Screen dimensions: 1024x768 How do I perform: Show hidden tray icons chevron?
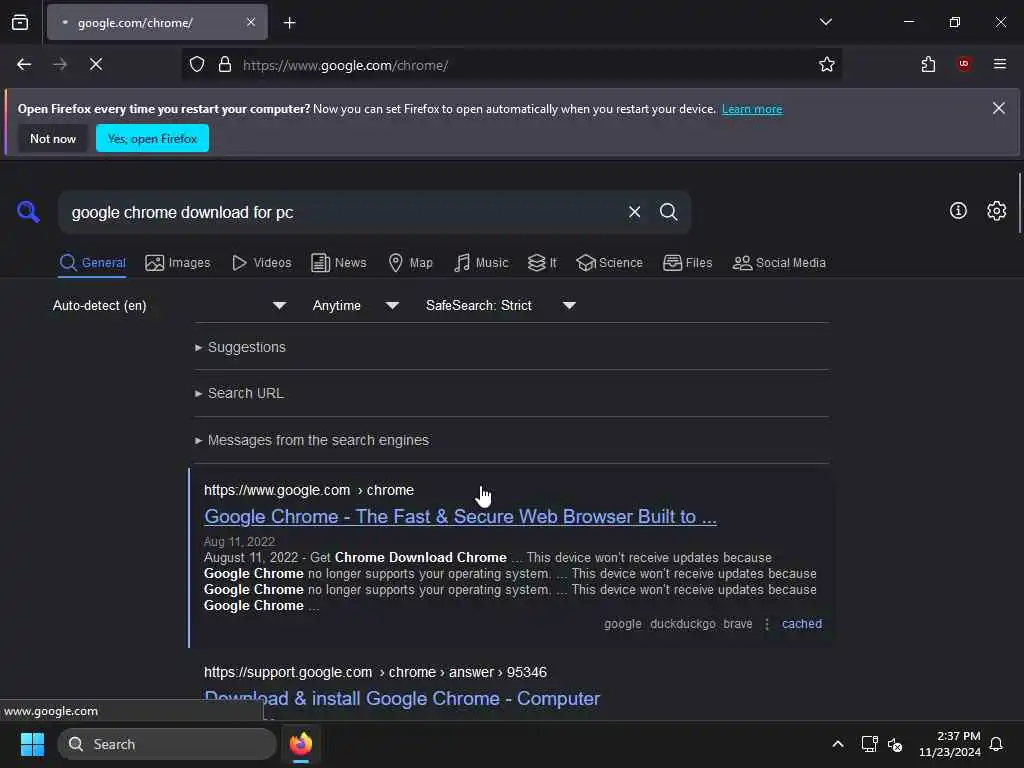click(837, 744)
